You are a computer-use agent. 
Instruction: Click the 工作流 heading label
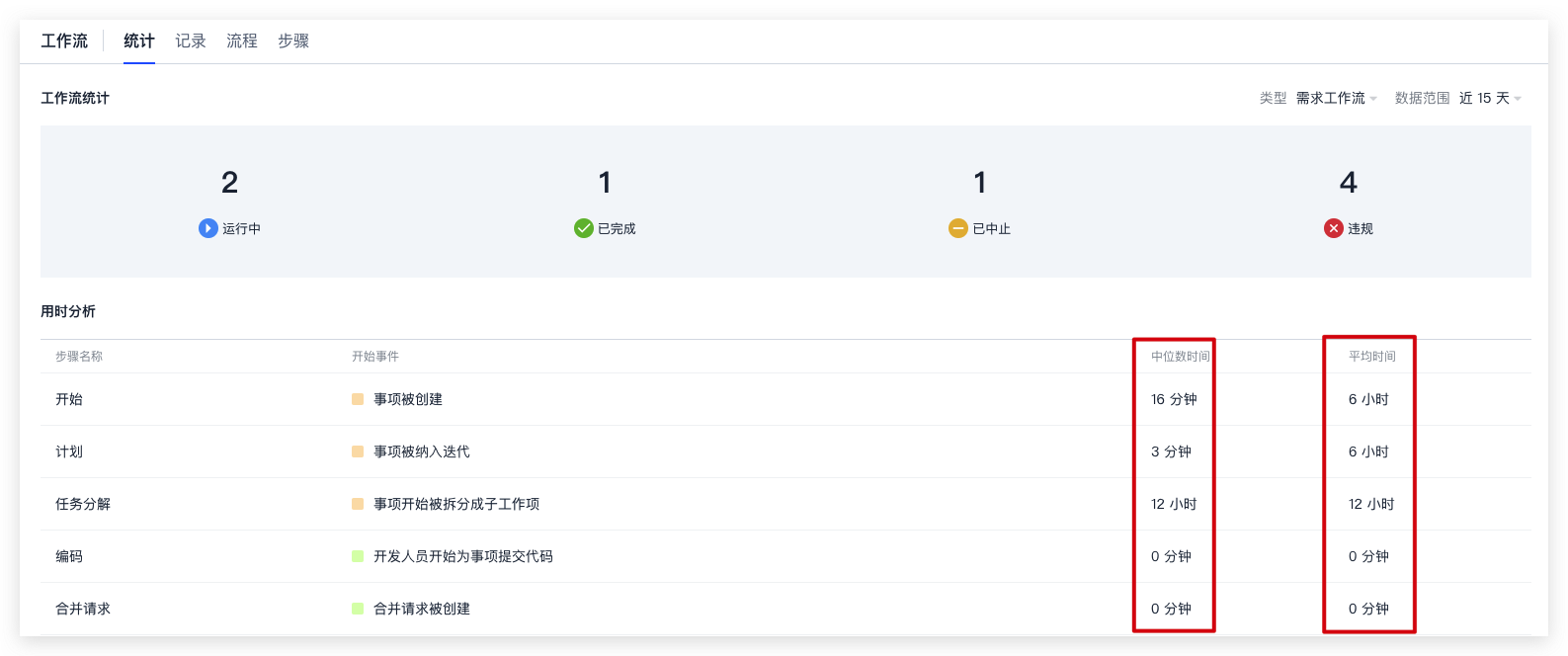click(64, 41)
